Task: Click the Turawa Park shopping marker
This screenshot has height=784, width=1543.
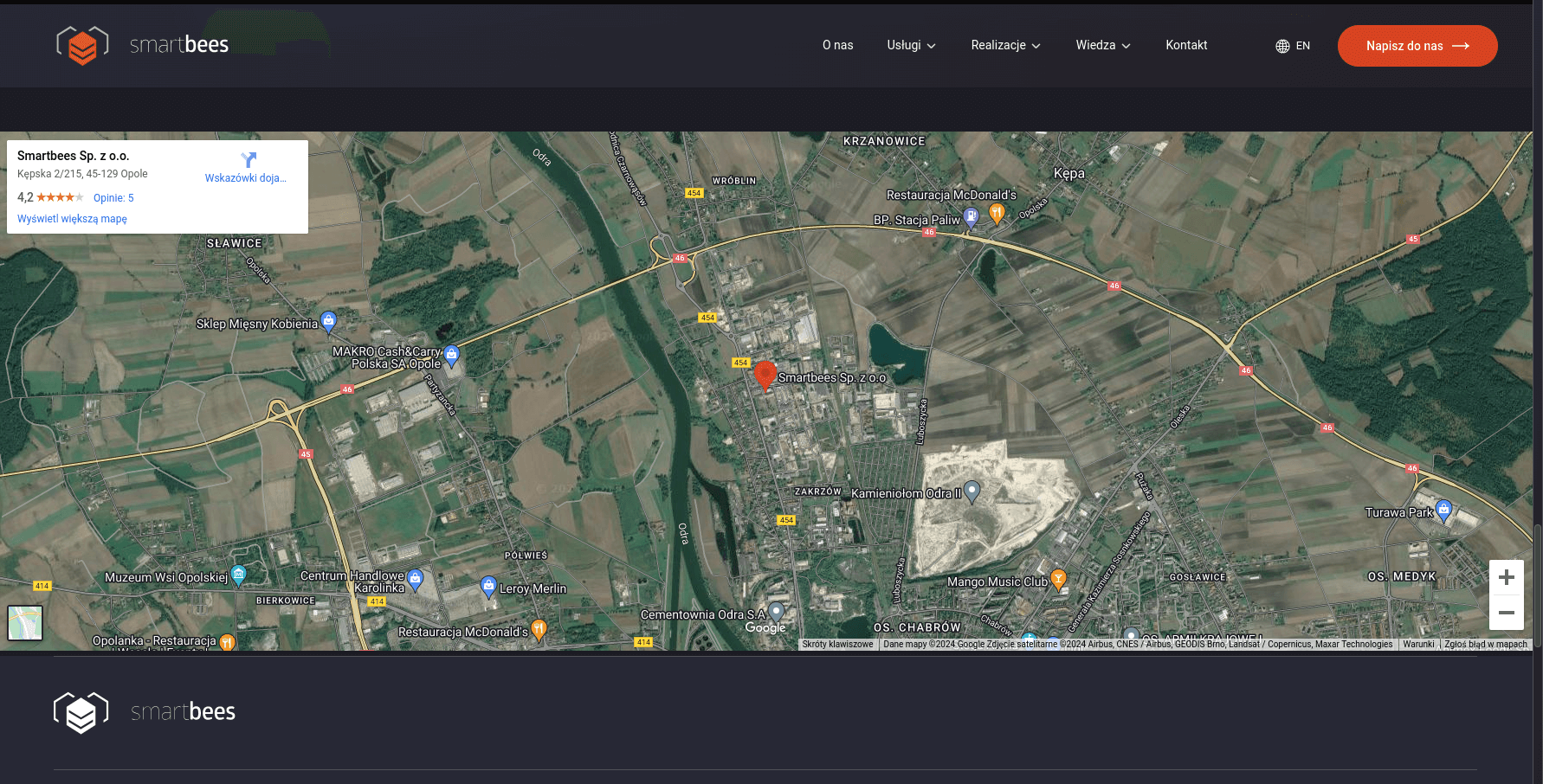Action: click(1443, 510)
